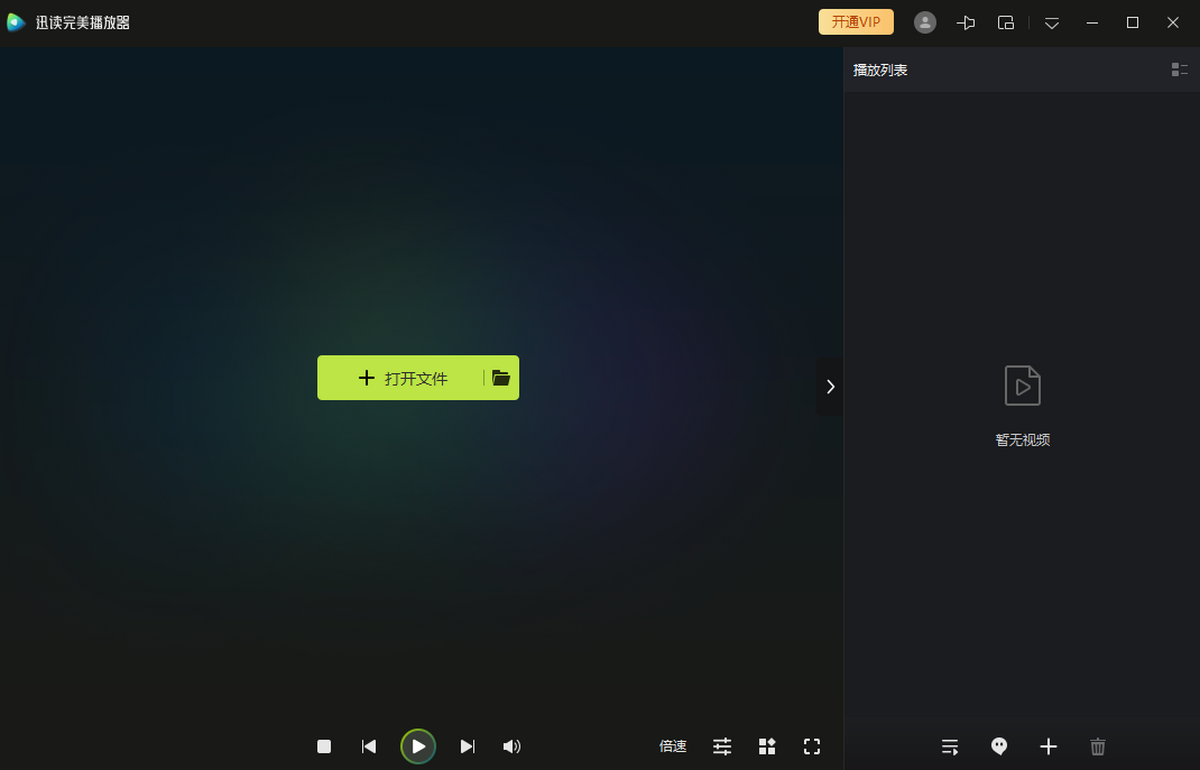Change the playlist view mode icon
1200x770 pixels.
tap(1180, 69)
